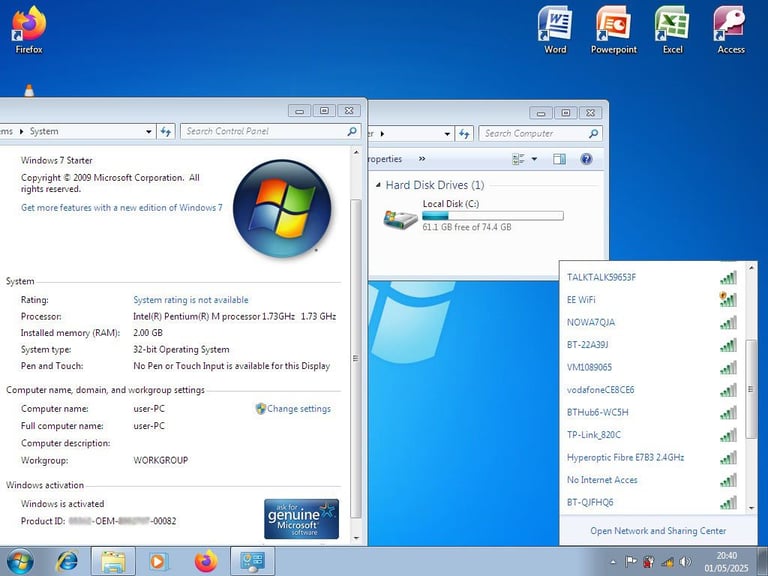Refresh the Computer window address bar
This screenshot has width=768, height=576.
(x=464, y=133)
